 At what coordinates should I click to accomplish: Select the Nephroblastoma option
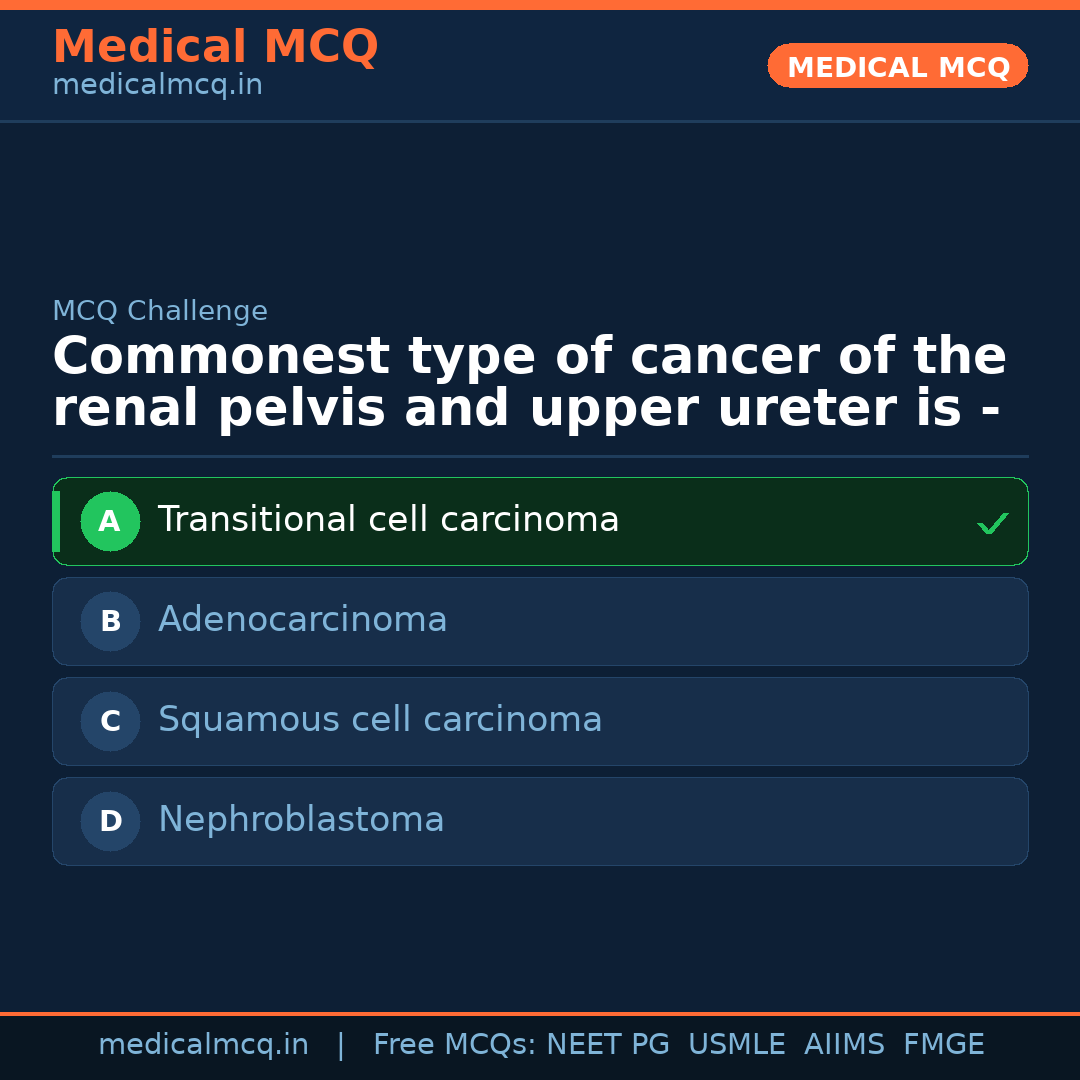pos(301,820)
